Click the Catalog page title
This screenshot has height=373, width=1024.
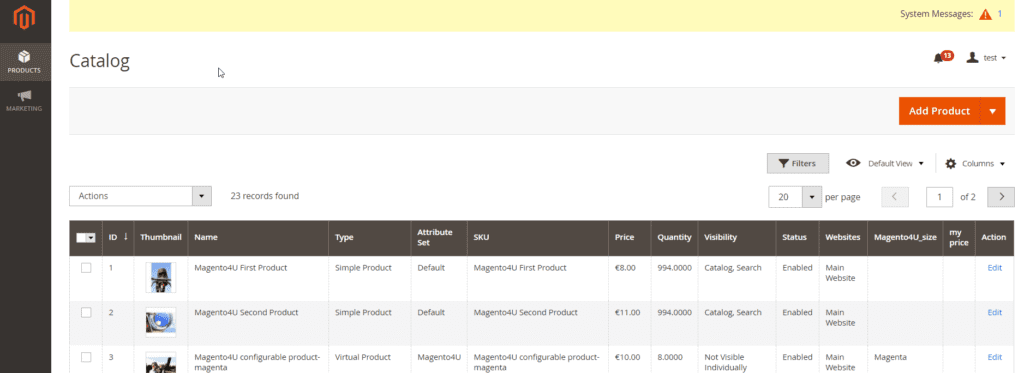[x=99, y=61]
